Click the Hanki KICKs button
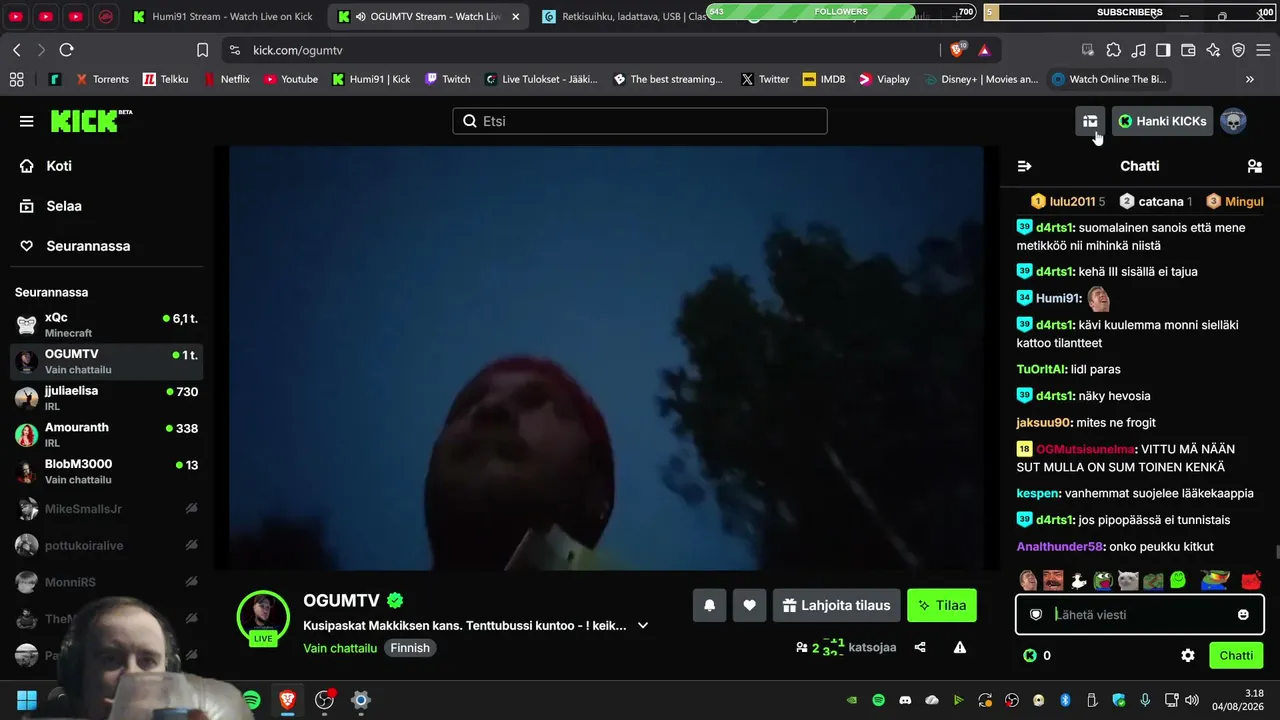The image size is (1280, 720). tap(1162, 121)
